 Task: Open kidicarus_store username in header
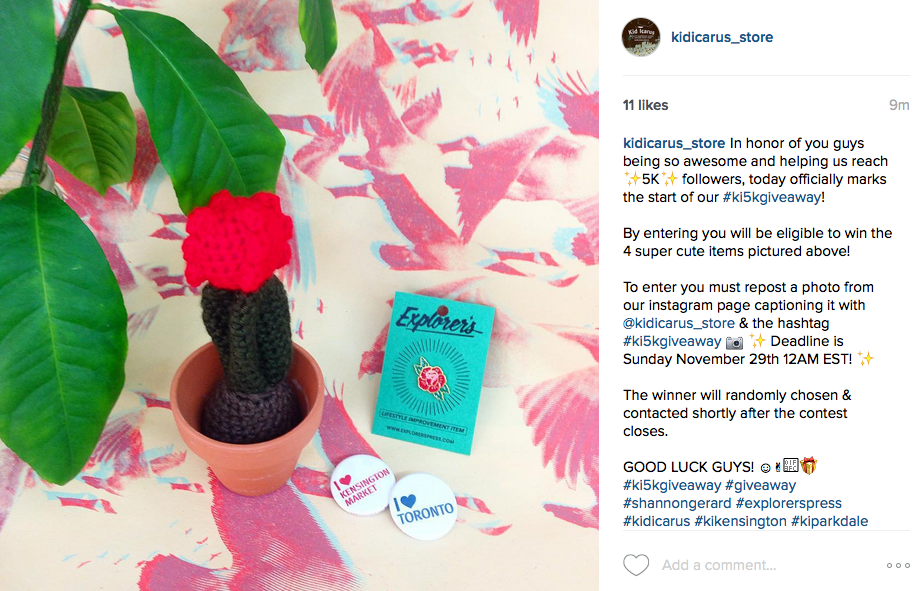coord(721,37)
